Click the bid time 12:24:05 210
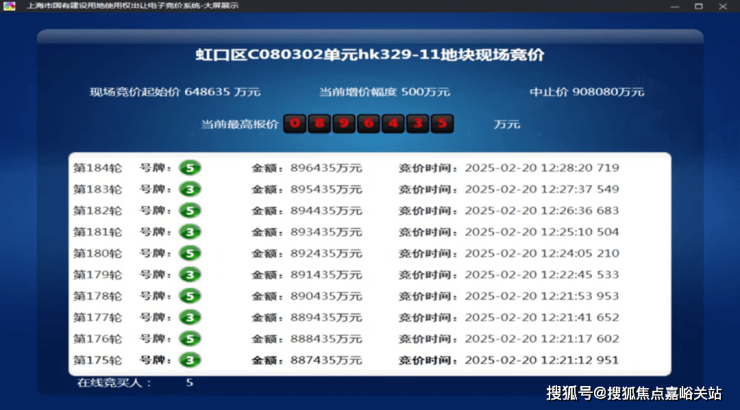The height and width of the screenshot is (410, 740). (580, 253)
